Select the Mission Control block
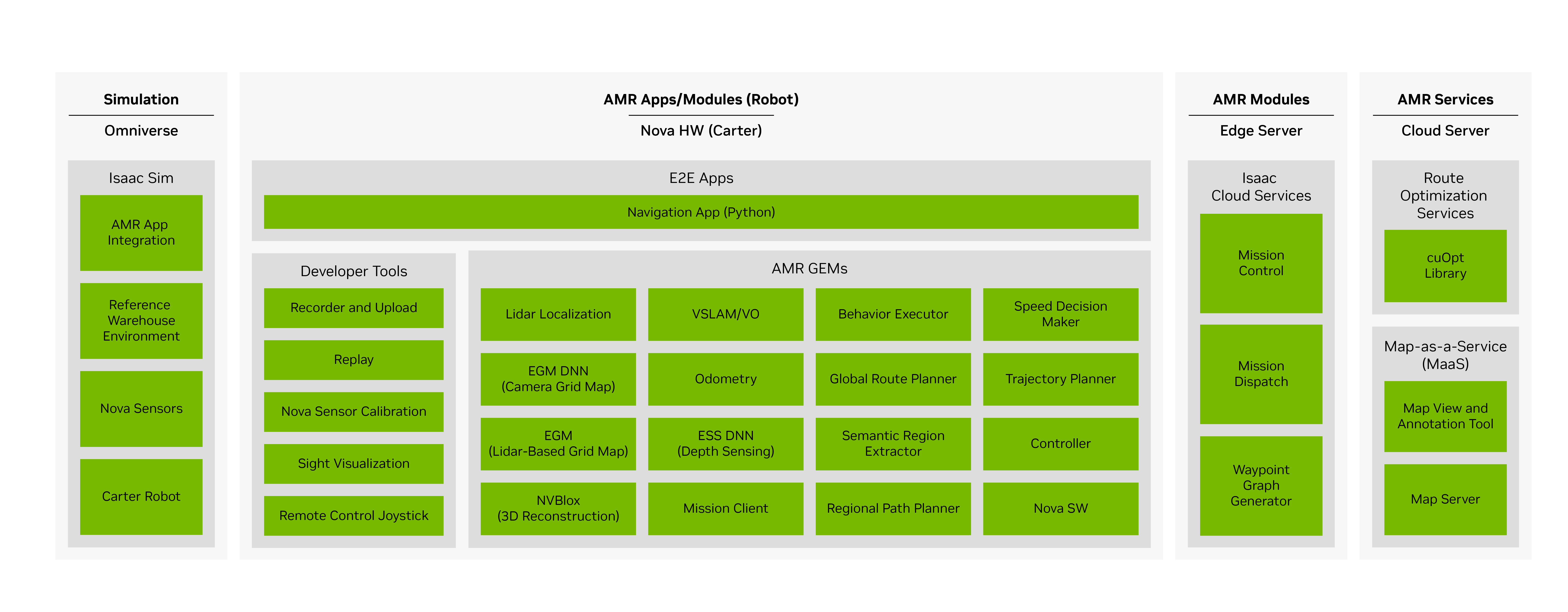1568x612 pixels. pos(1261,263)
